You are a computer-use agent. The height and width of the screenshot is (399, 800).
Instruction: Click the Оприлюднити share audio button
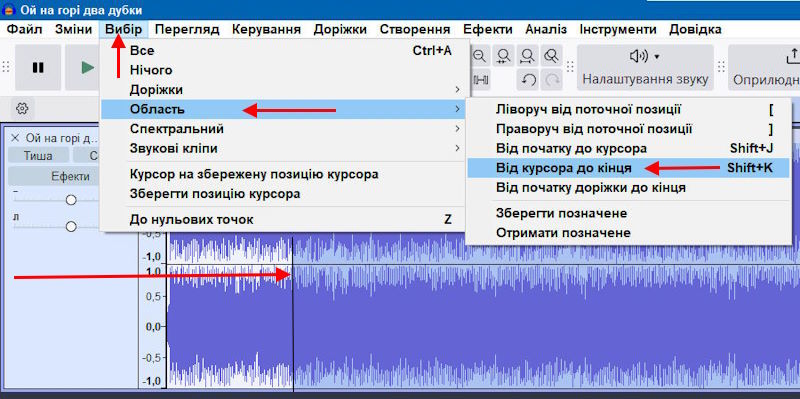[x=764, y=67]
